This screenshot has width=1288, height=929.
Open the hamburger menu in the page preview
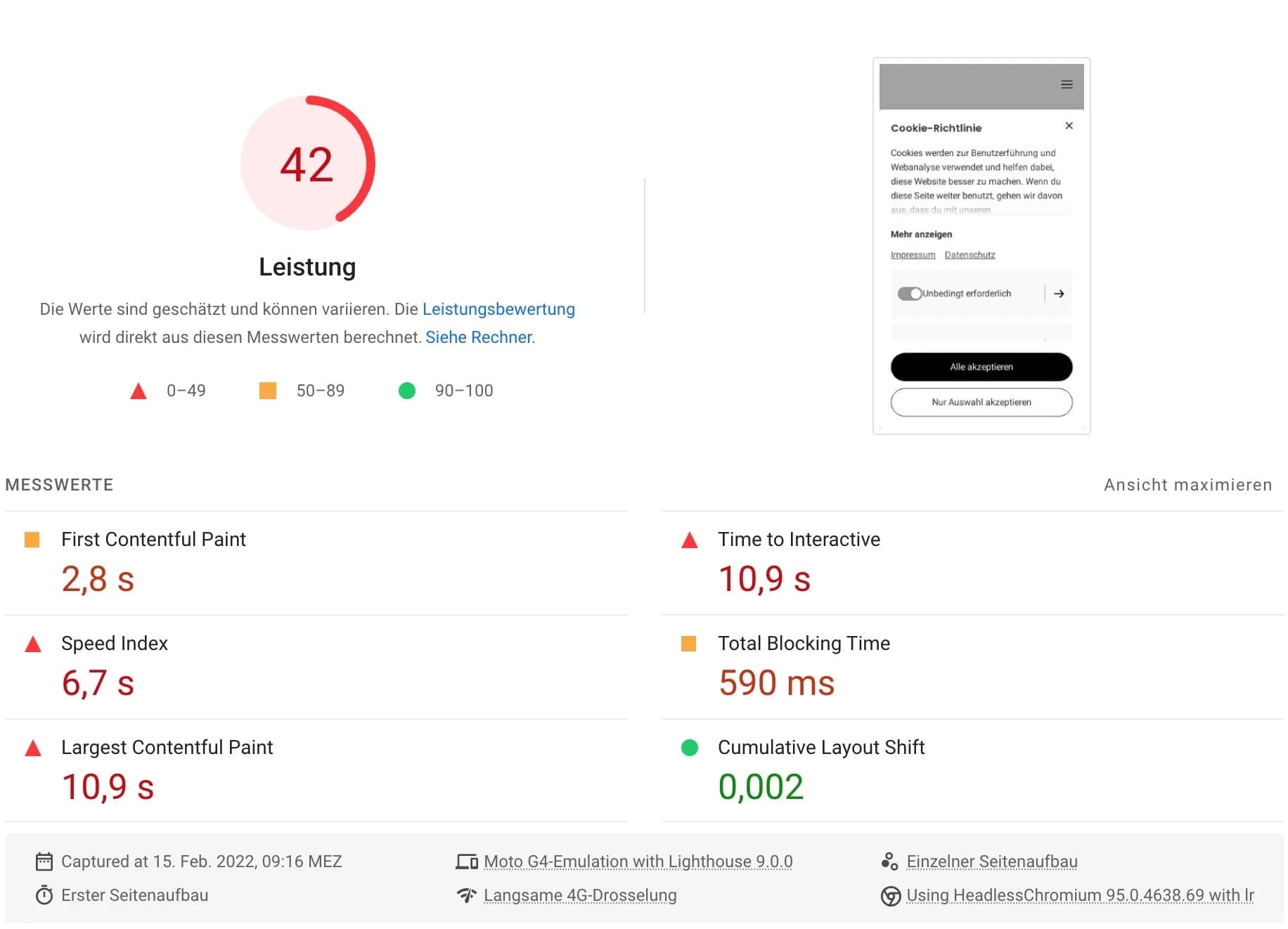pos(1066,84)
